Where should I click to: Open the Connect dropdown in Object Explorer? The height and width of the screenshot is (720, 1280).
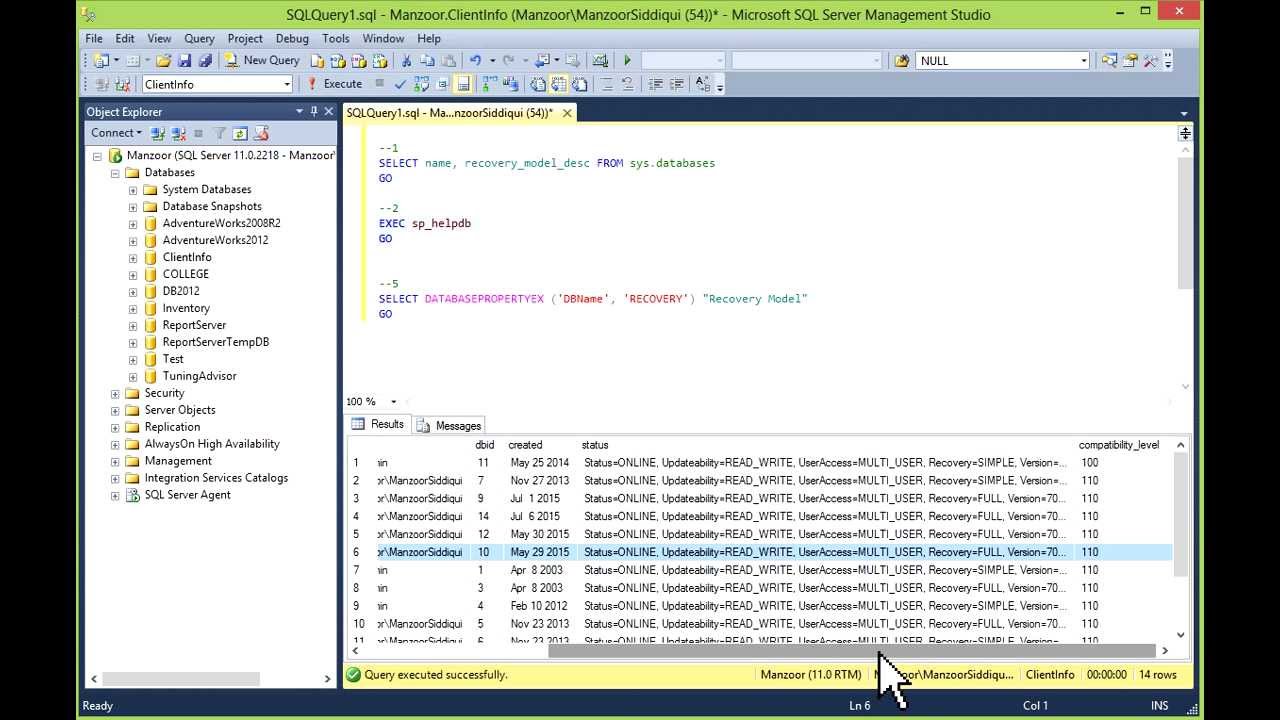click(116, 133)
